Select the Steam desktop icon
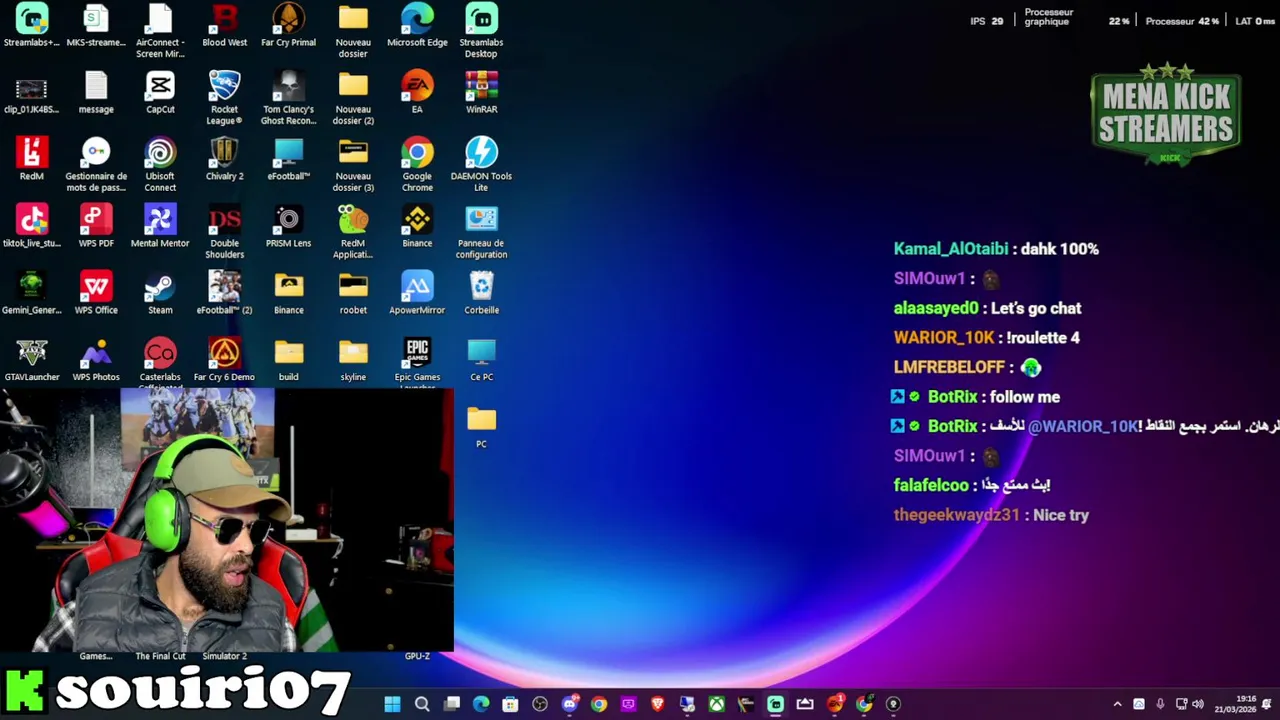1280x720 pixels. click(x=160, y=293)
